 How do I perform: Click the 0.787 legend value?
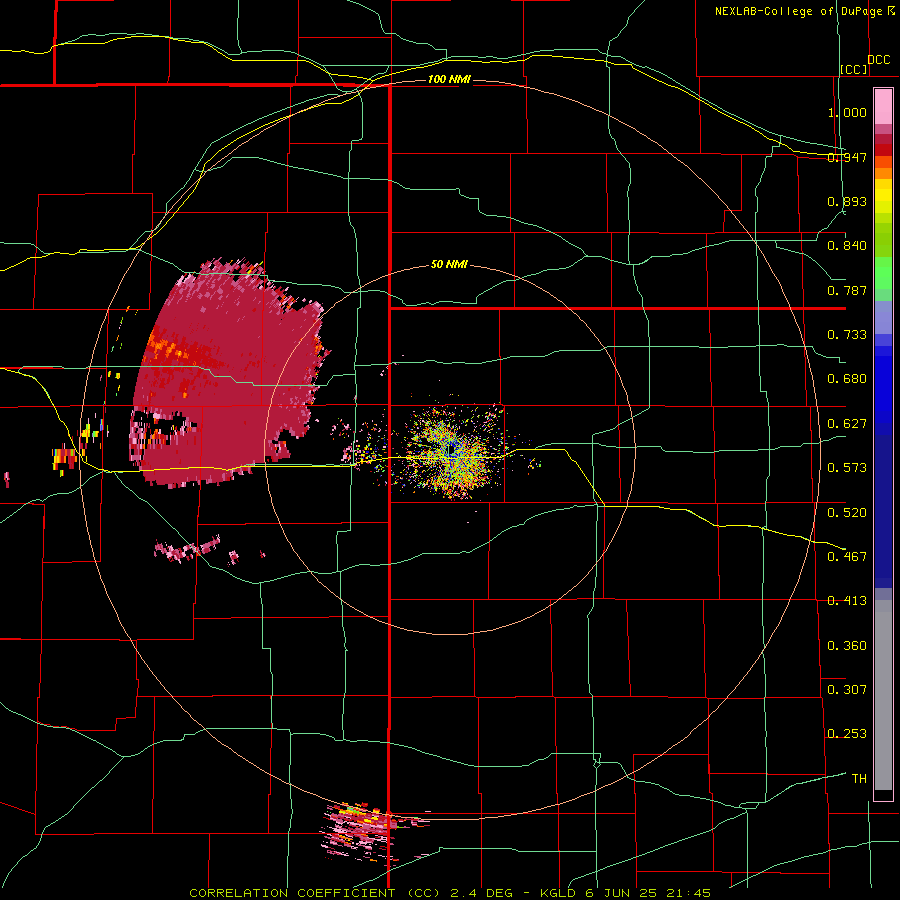(x=847, y=290)
